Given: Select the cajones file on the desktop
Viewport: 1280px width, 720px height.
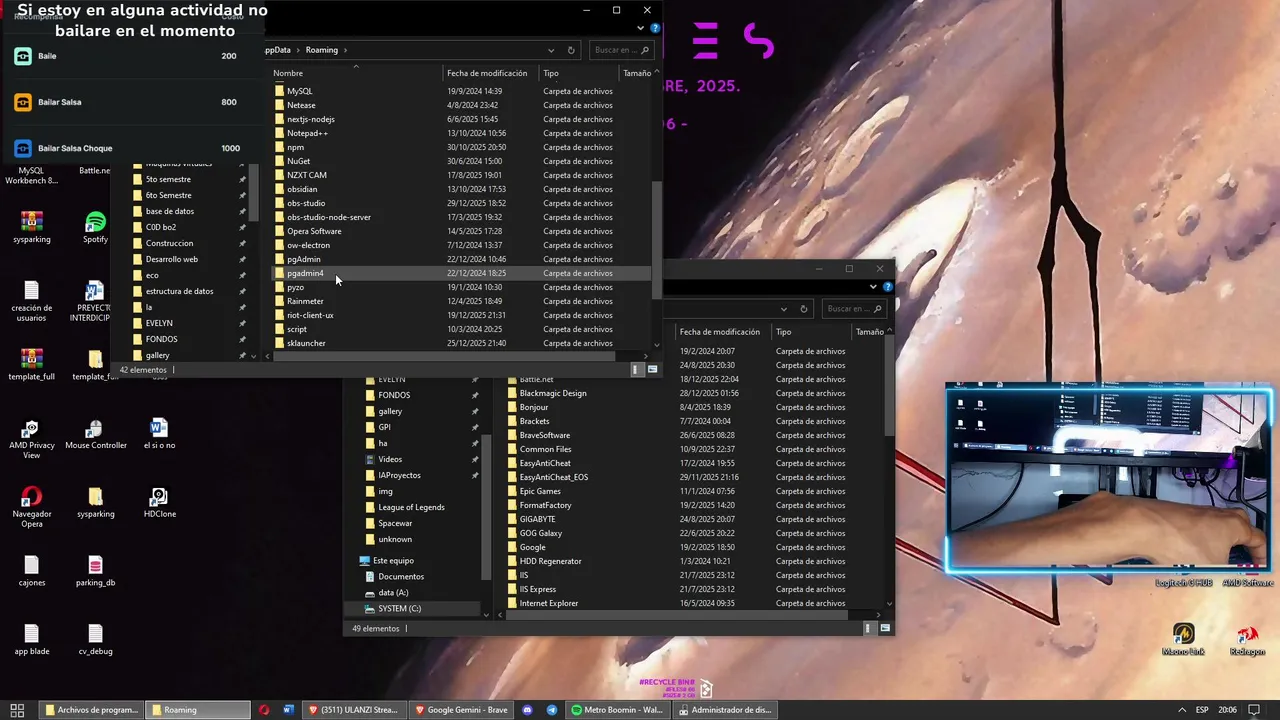Looking at the screenshot, I should coord(32,571).
